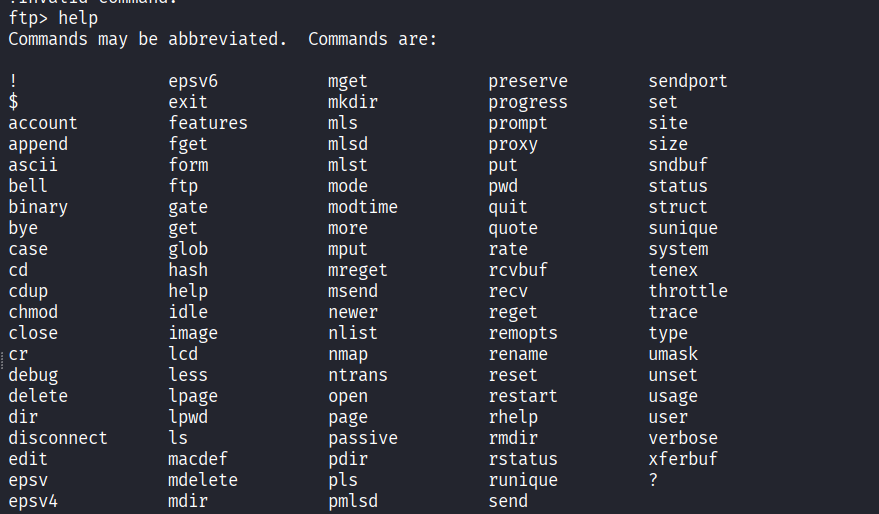Click the "progress" command word
The height and width of the screenshot is (514, 879).
click(527, 102)
